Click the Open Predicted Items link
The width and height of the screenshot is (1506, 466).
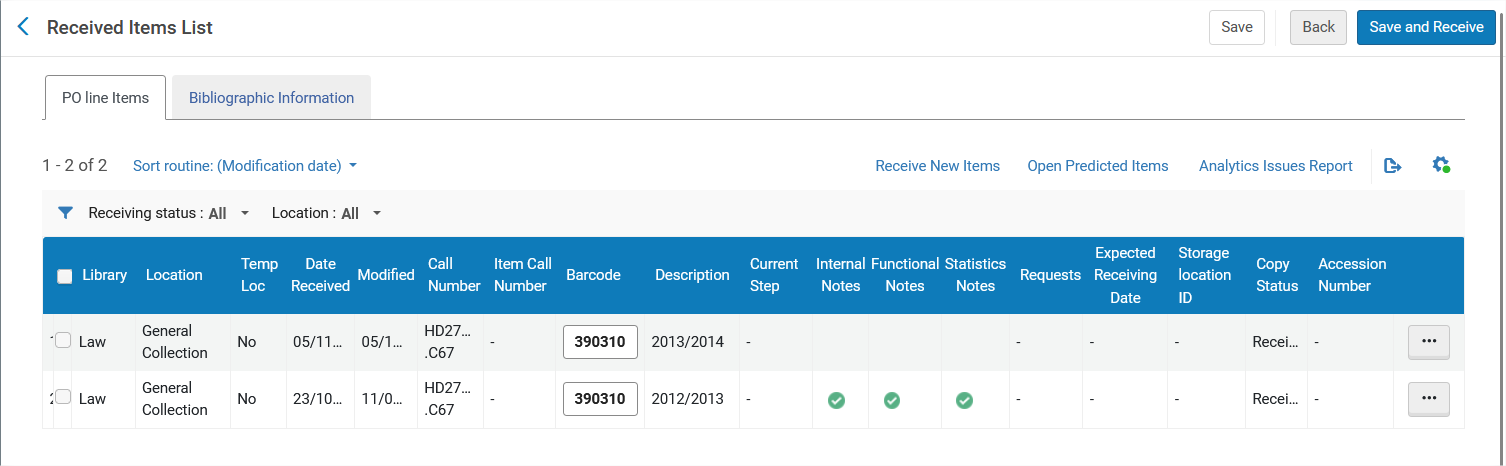pos(1098,166)
